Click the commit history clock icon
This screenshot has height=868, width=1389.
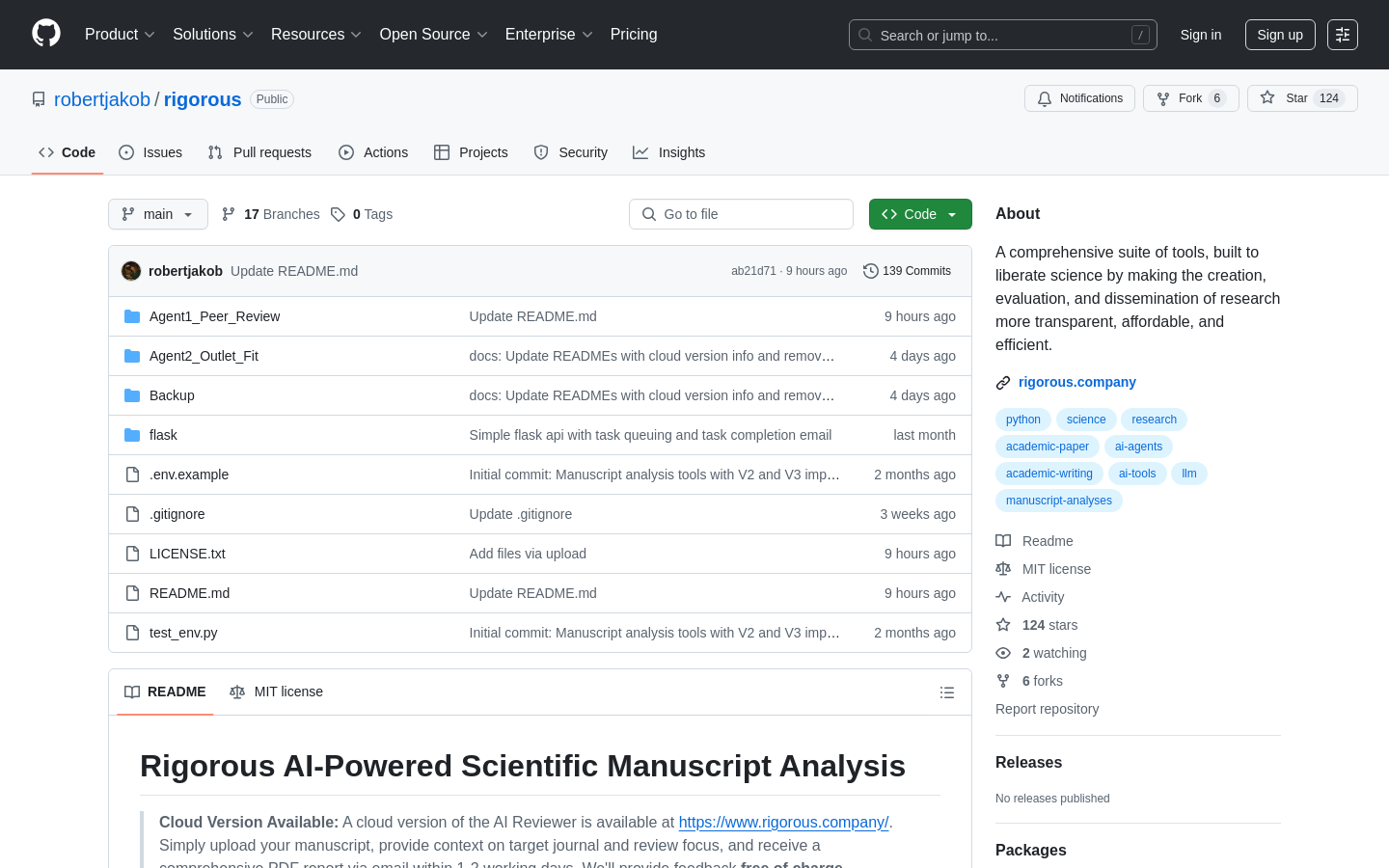tap(871, 271)
